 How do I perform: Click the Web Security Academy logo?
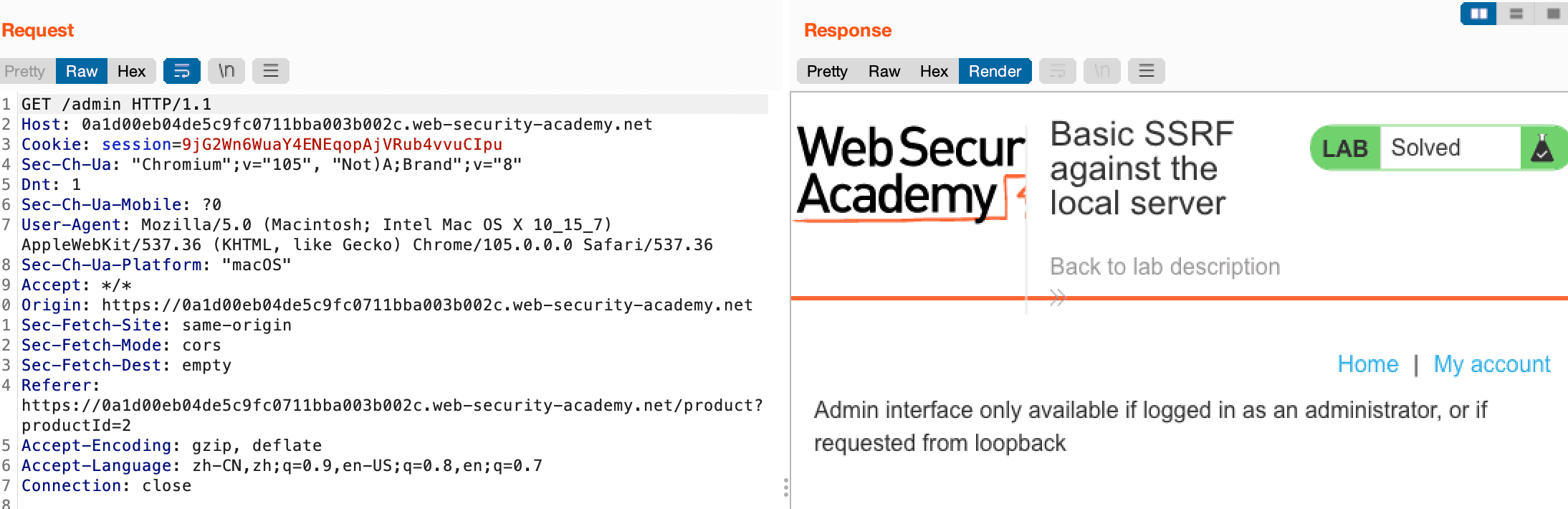click(x=910, y=172)
